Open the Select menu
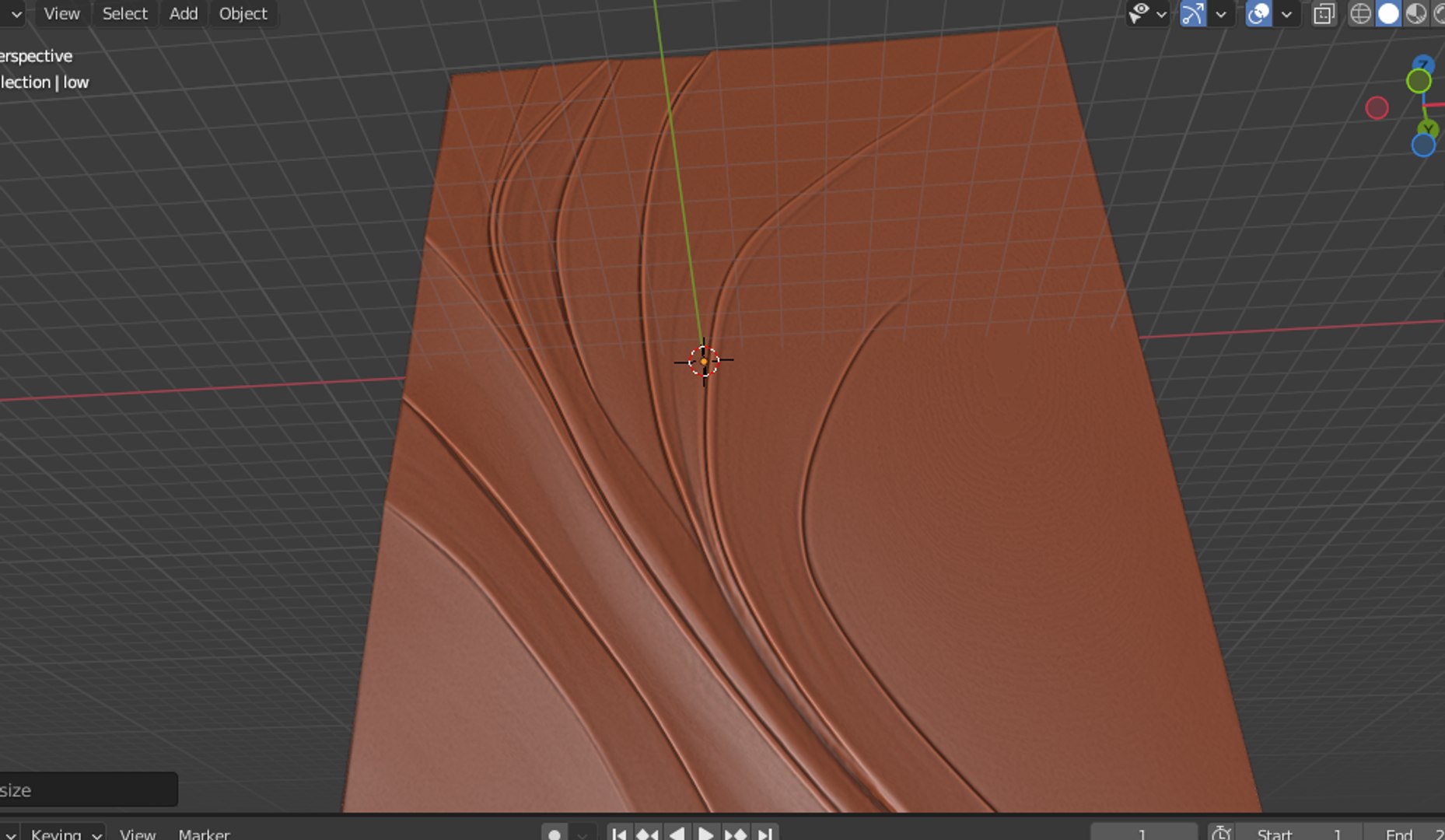Screen dimensions: 1445x840 coord(124,13)
